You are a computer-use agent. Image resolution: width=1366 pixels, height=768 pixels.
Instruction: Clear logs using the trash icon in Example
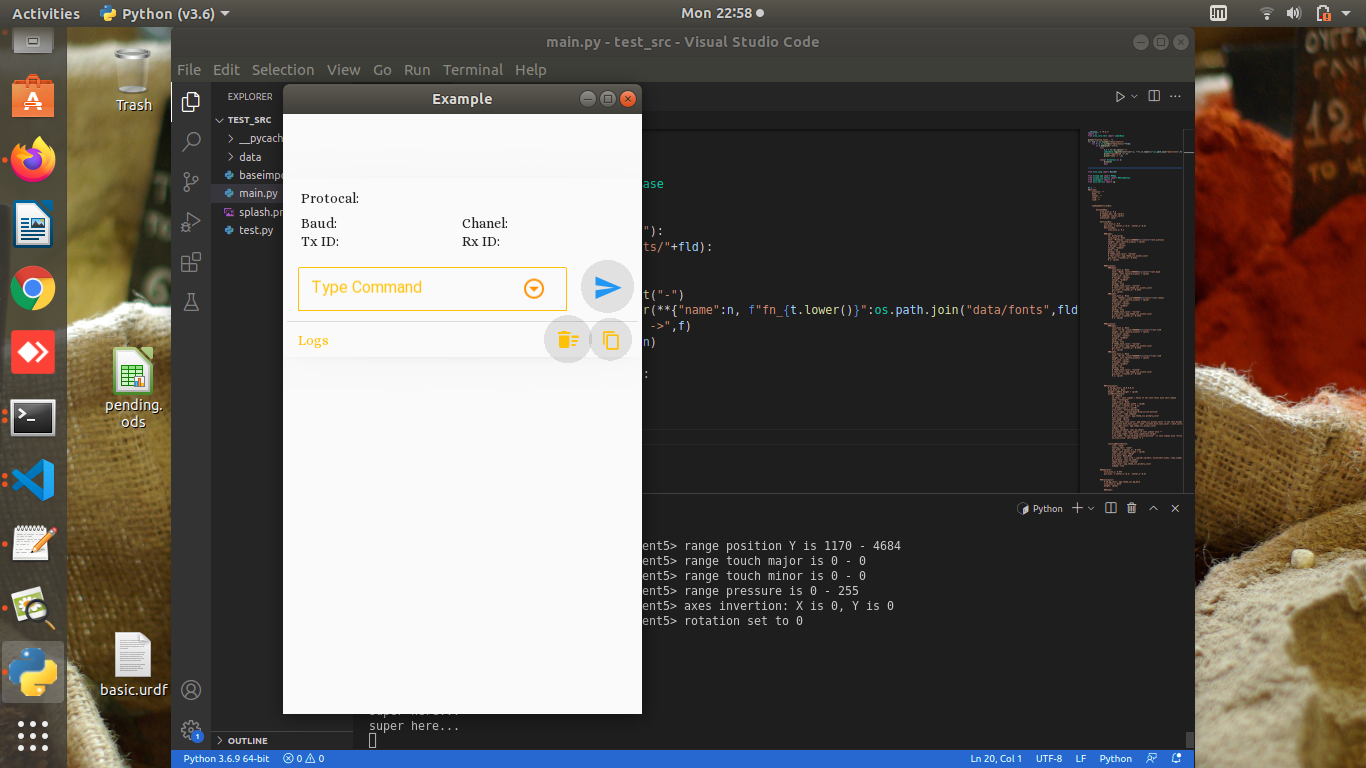pos(567,339)
